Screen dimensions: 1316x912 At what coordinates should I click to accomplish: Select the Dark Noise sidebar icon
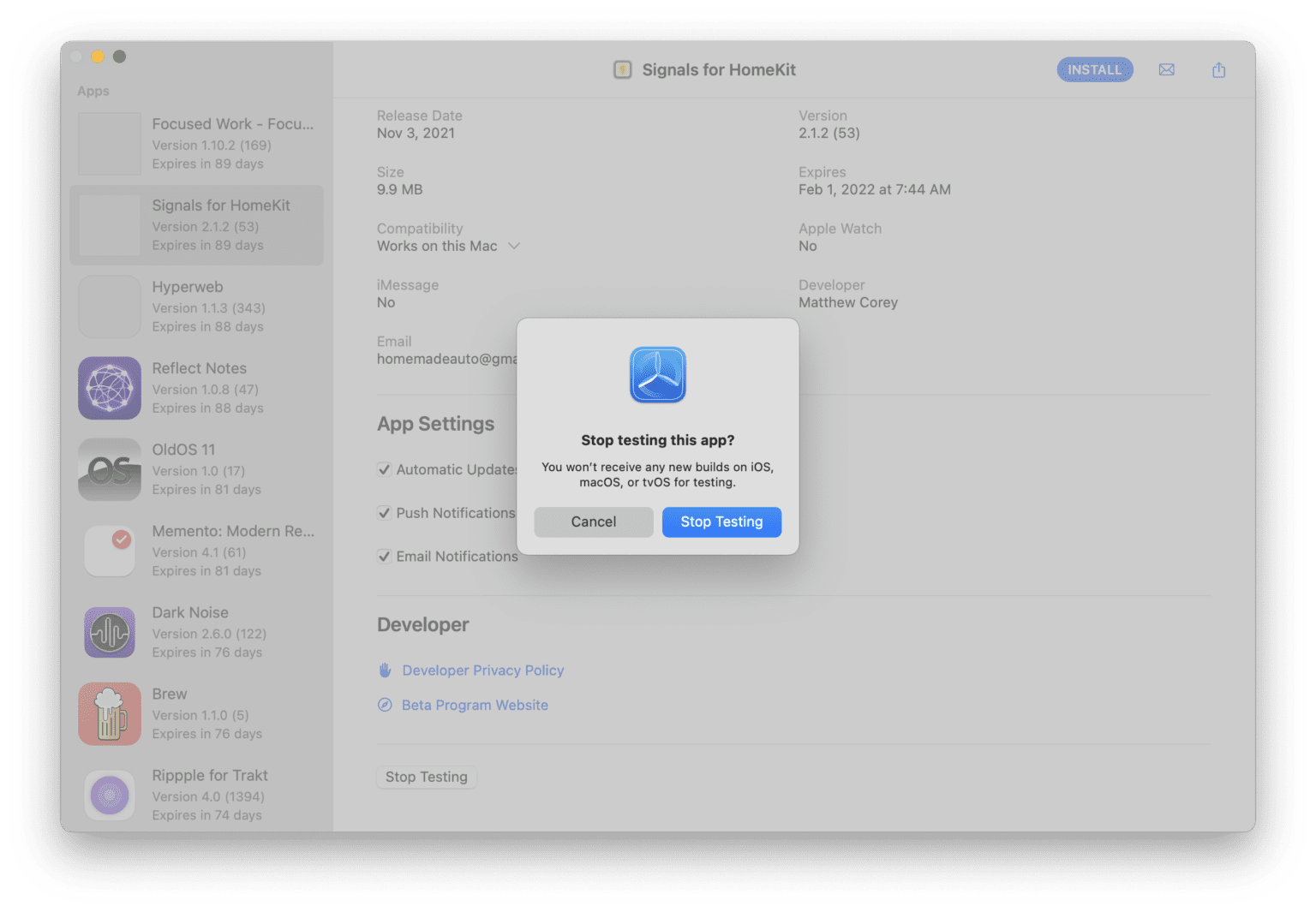click(x=109, y=632)
